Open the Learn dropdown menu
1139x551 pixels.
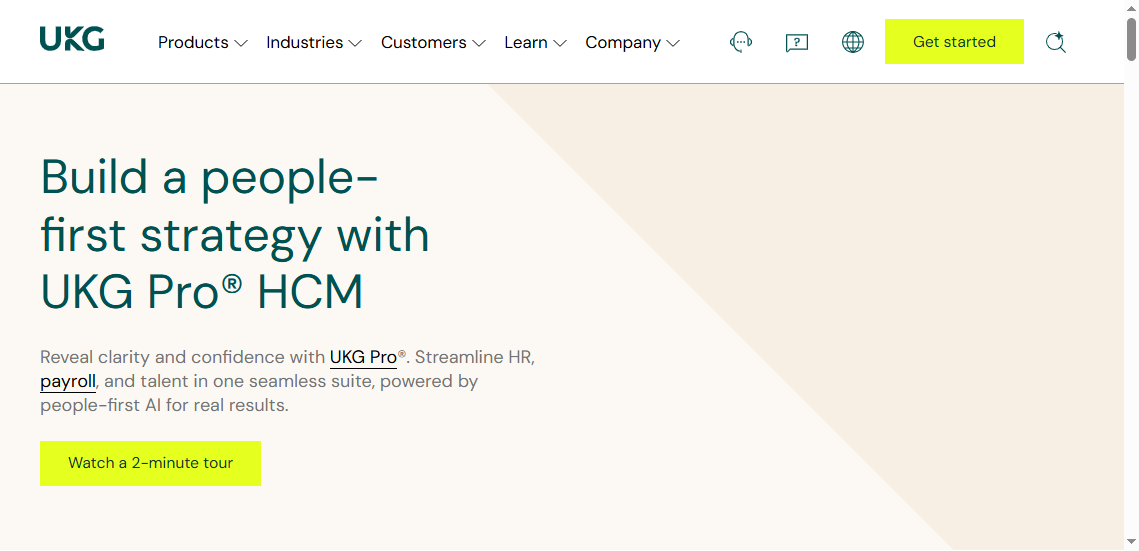pos(535,43)
